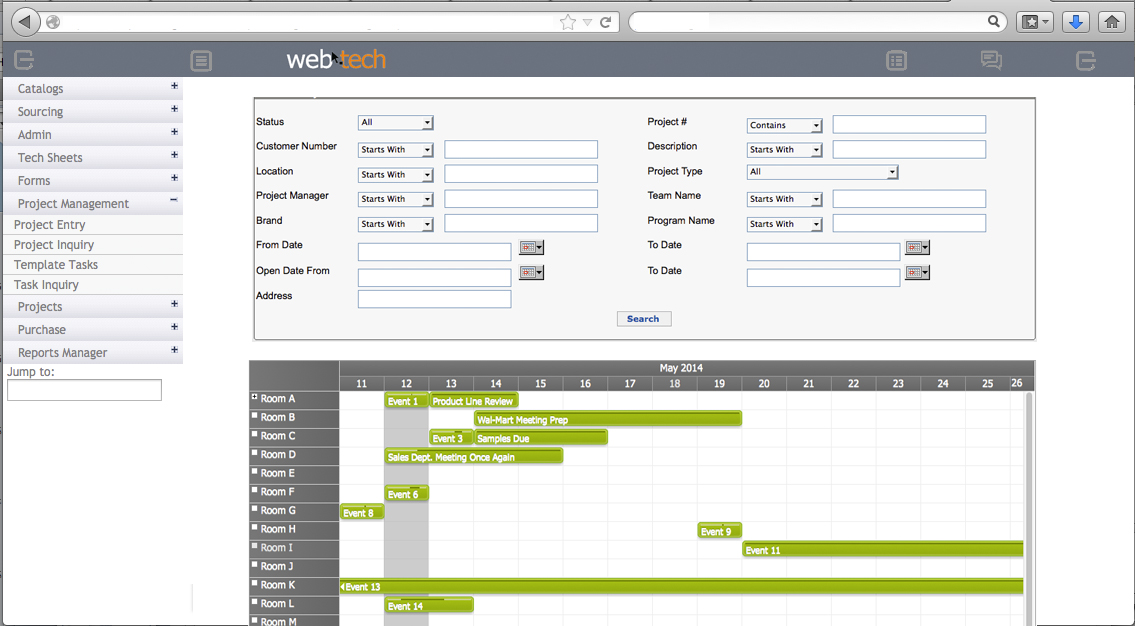Toggle the Room H row marker
Image resolution: width=1135 pixels, height=626 pixels.
(x=255, y=528)
